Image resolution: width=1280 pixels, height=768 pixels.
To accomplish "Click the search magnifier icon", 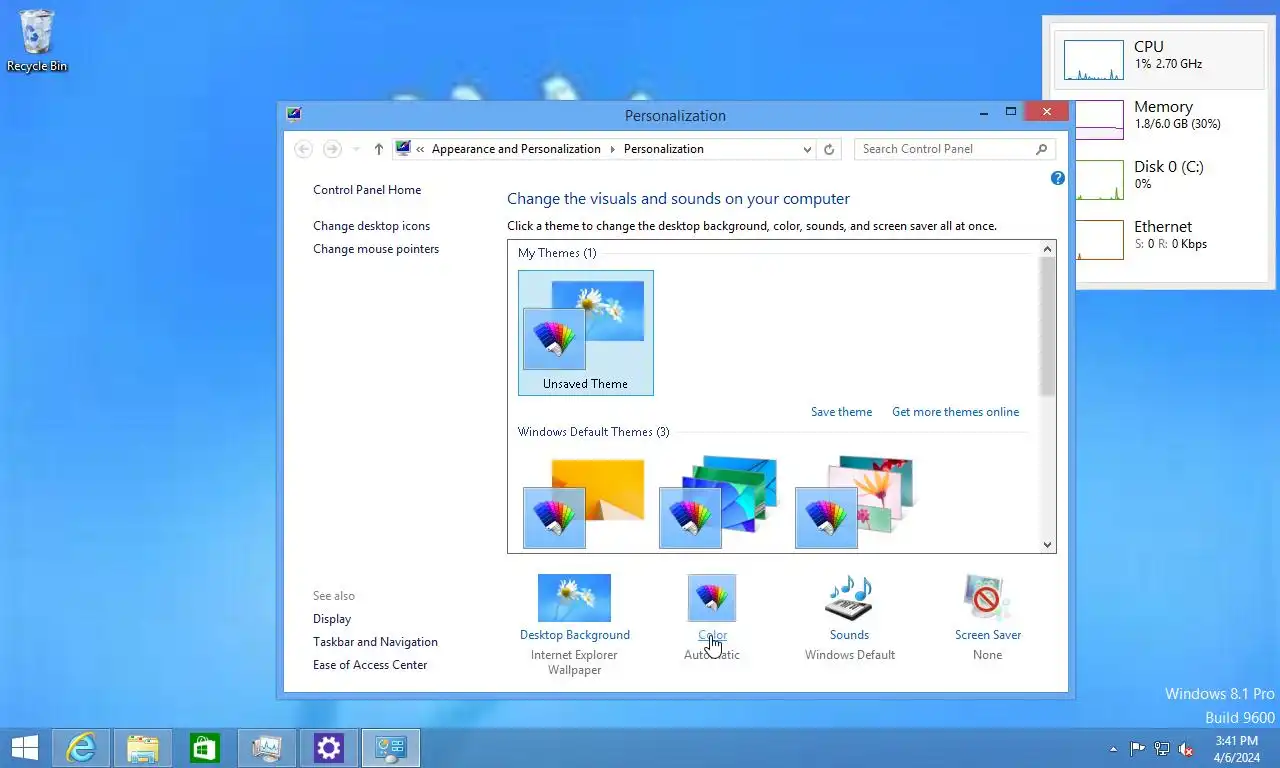I will [x=1041, y=149].
